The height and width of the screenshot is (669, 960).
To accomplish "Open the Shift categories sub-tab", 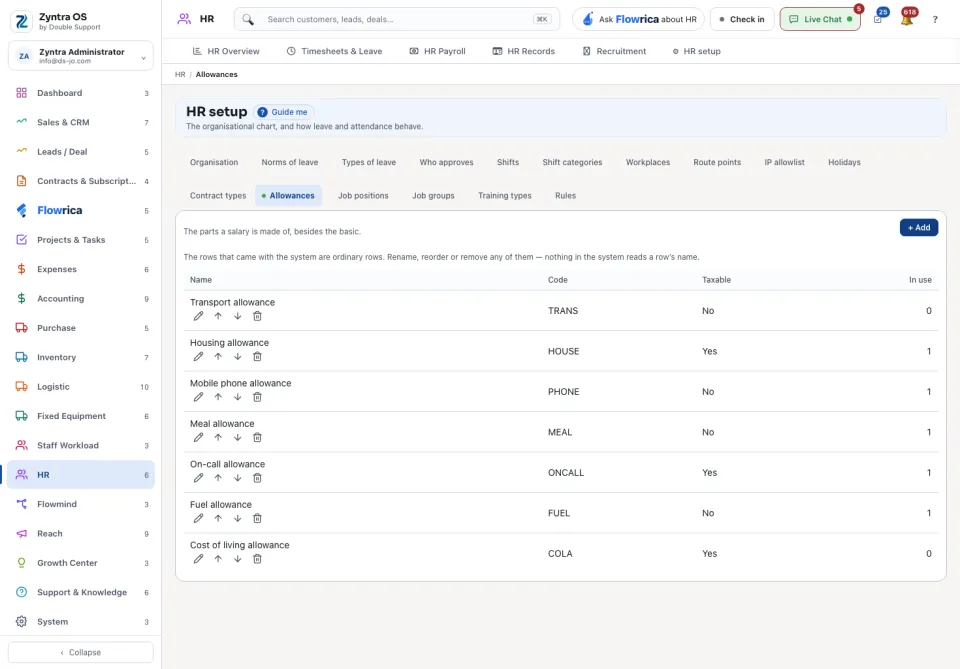I will point(572,162).
